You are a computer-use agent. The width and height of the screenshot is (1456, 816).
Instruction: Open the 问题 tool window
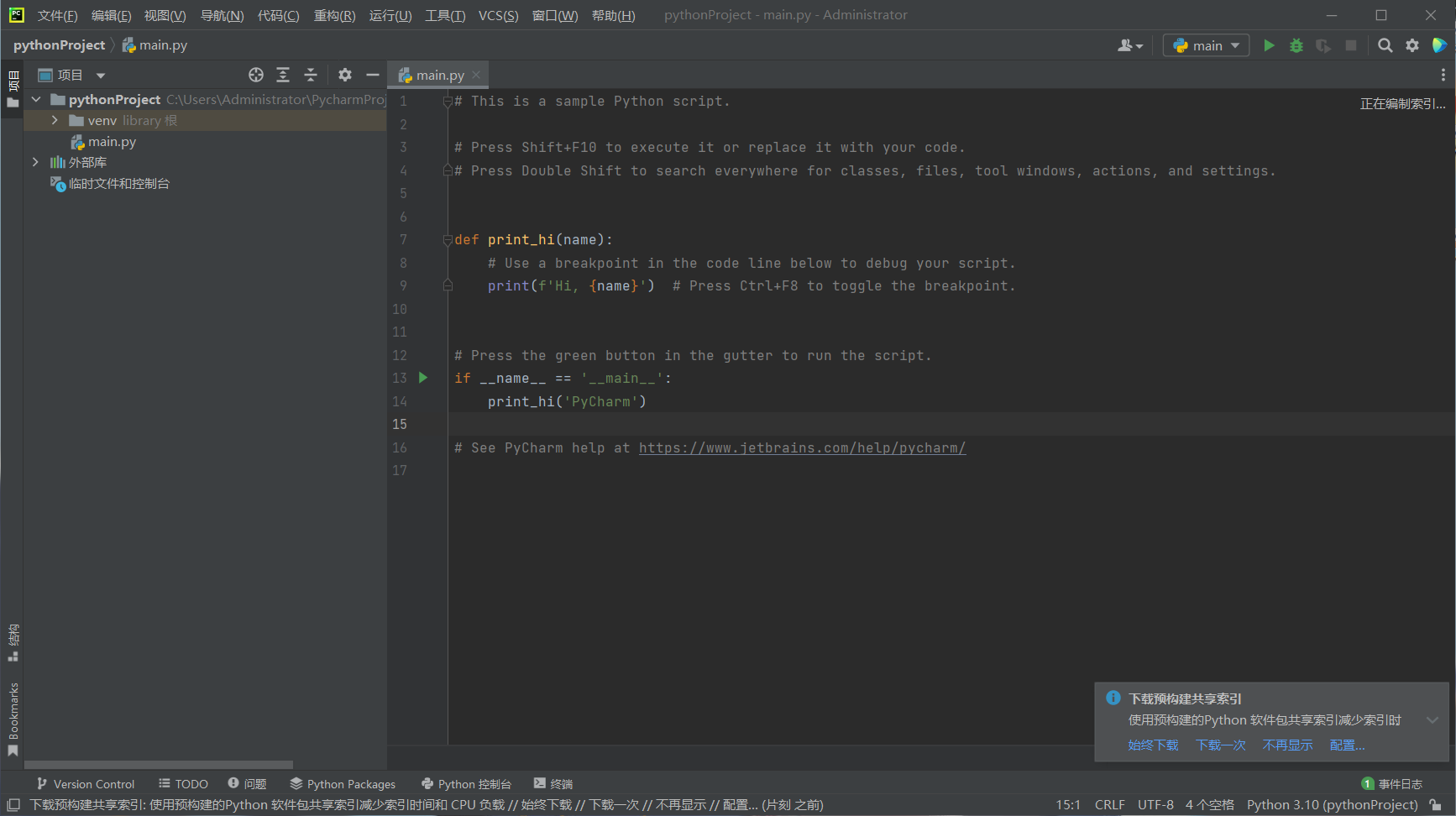(x=247, y=784)
